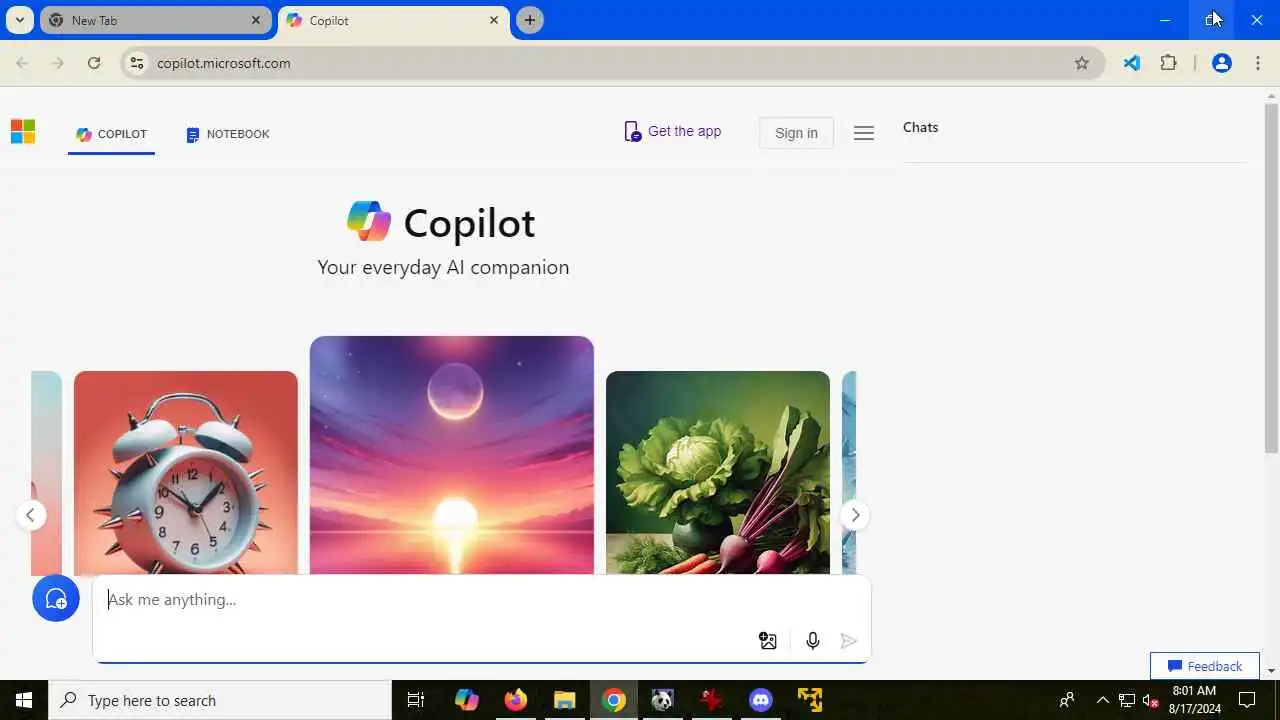Click the microphone icon in chat box
The width and height of the screenshot is (1280, 720).
[813, 641]
